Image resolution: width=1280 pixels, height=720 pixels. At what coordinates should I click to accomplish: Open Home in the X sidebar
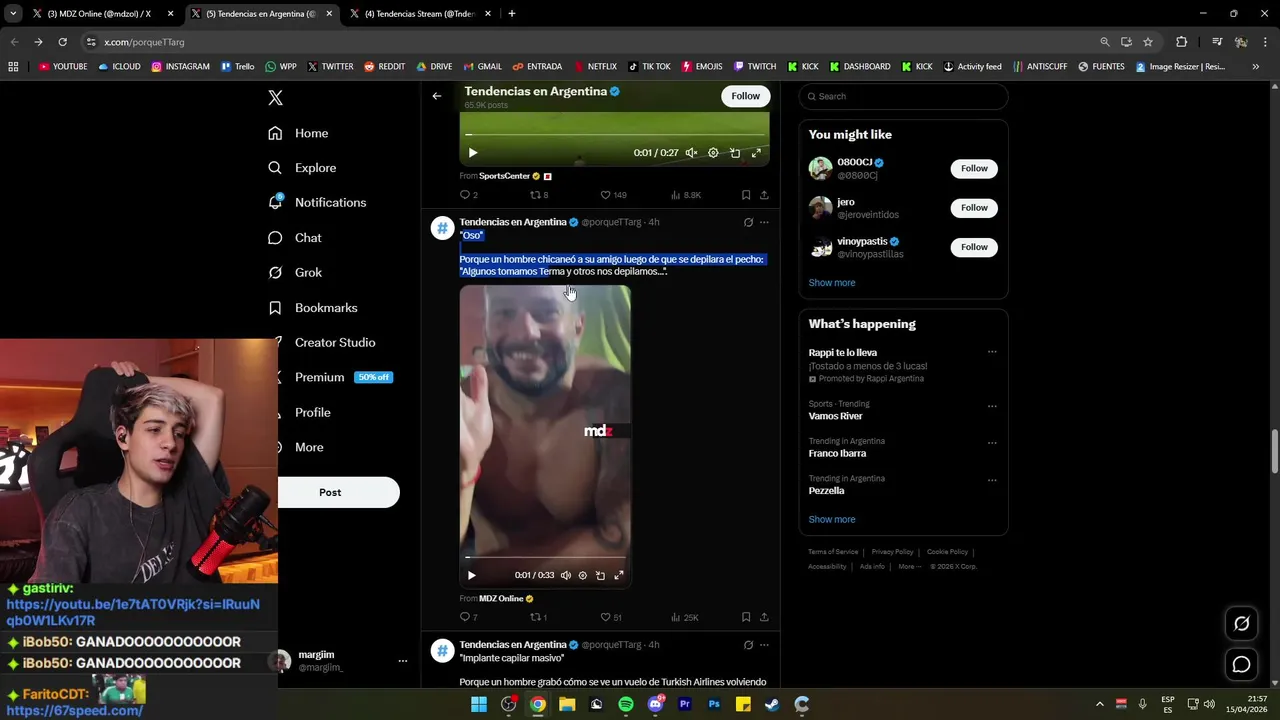click(x=298, y=133)
